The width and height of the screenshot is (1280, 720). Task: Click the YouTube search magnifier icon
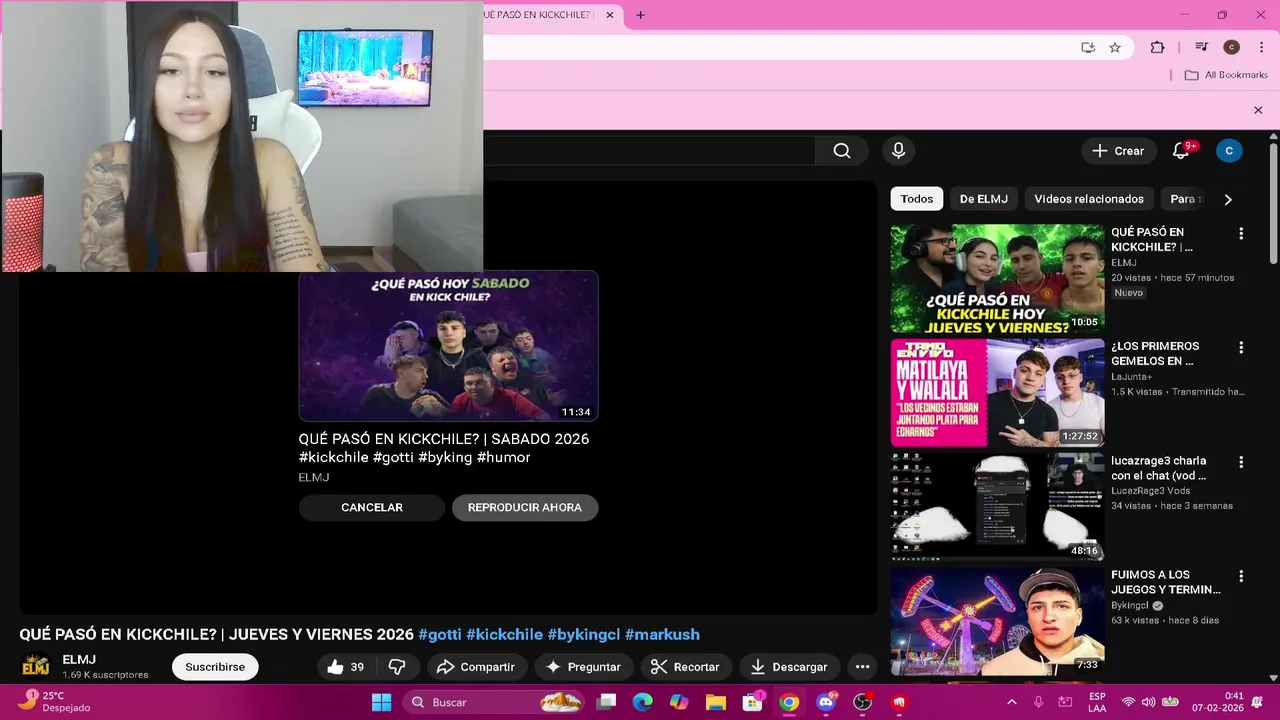842,151
